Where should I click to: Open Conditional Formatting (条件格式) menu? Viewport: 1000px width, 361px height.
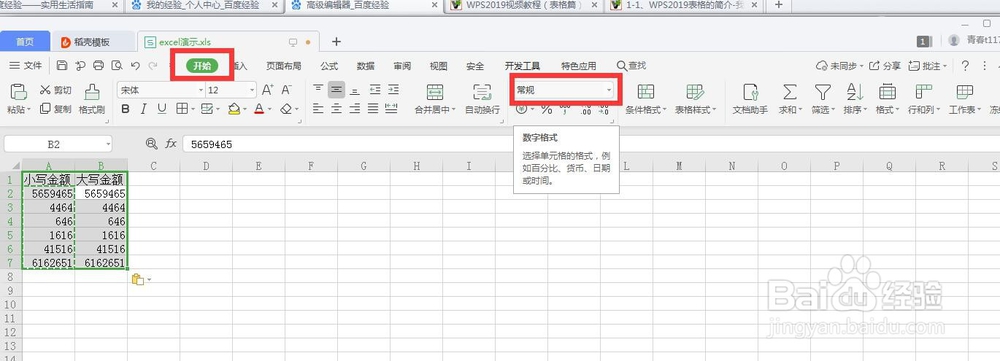[646, 99]
